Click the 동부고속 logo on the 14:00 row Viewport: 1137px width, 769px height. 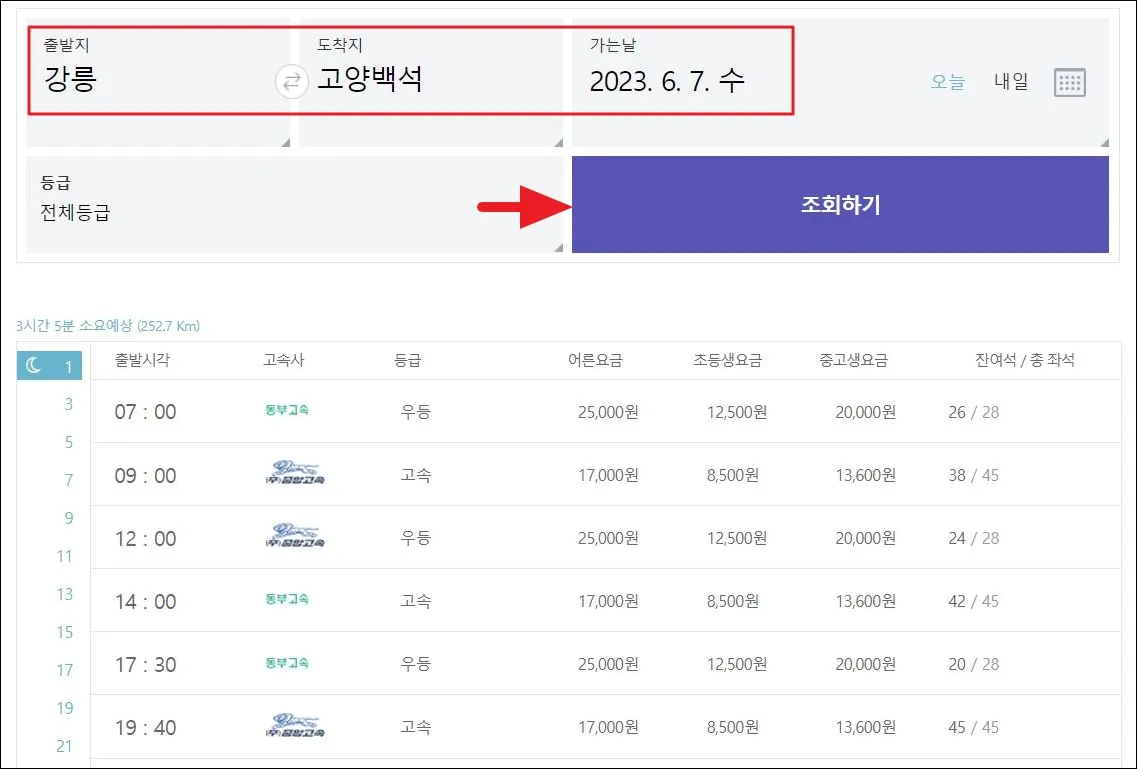pos(287,600)
